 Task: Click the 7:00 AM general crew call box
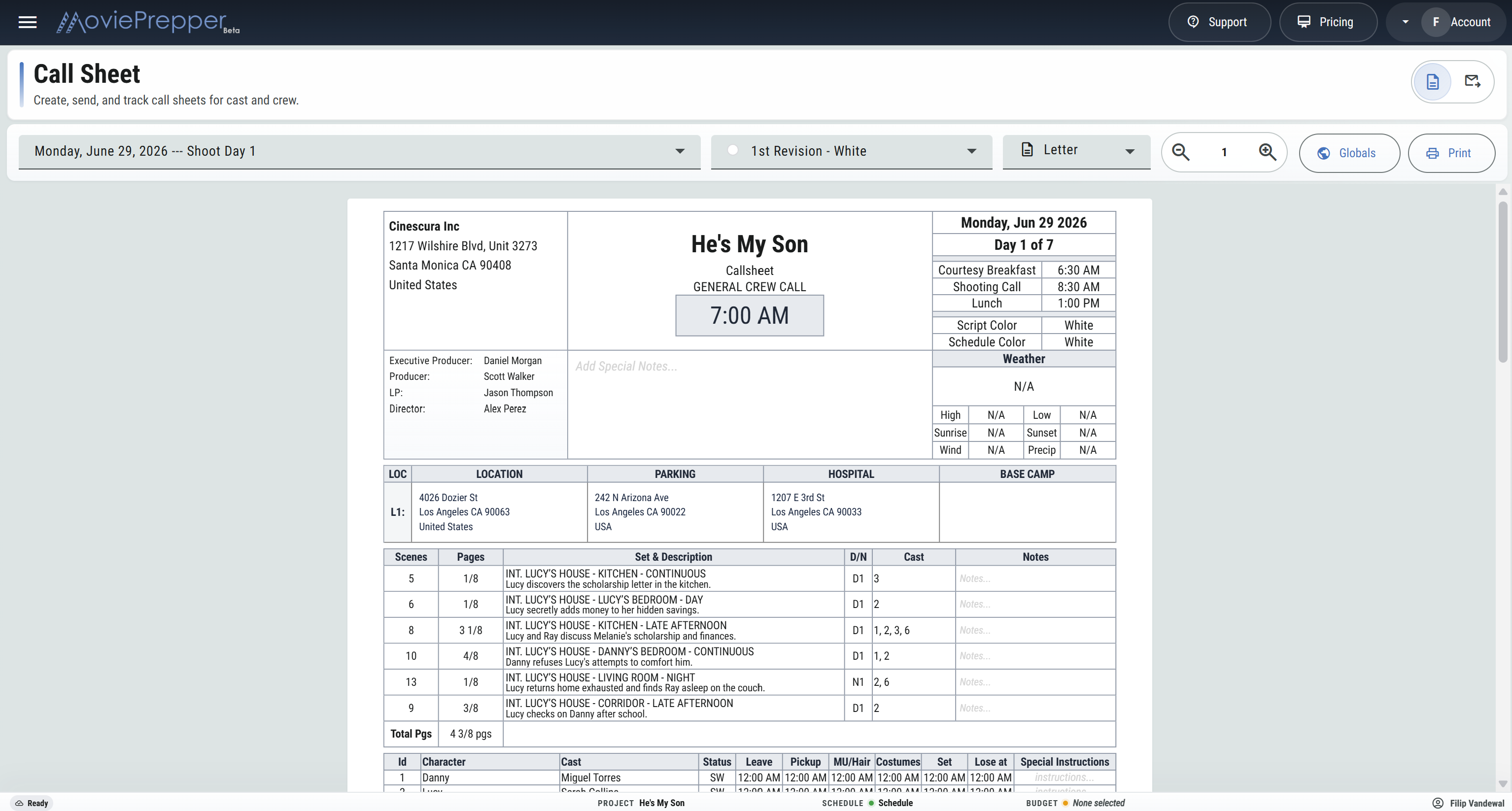[749, 316]
